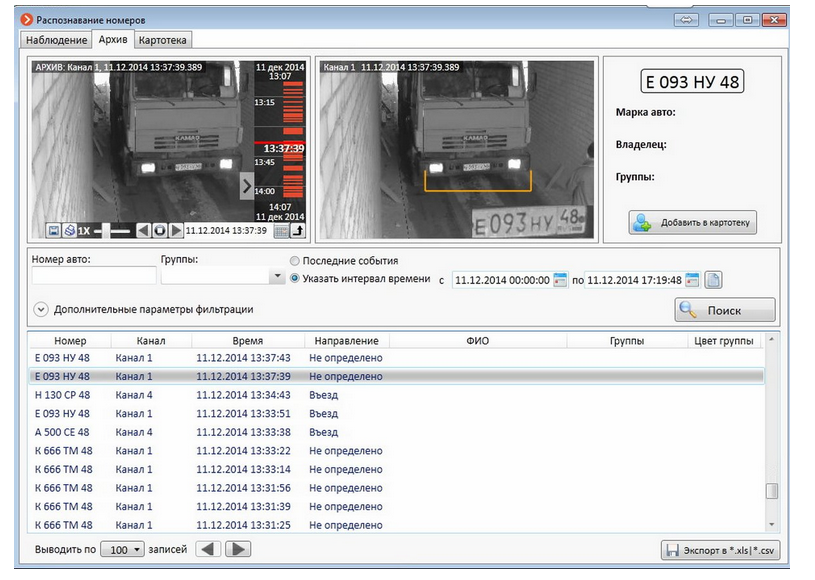Open the calendar next to the start date

[x=560, y=279]
